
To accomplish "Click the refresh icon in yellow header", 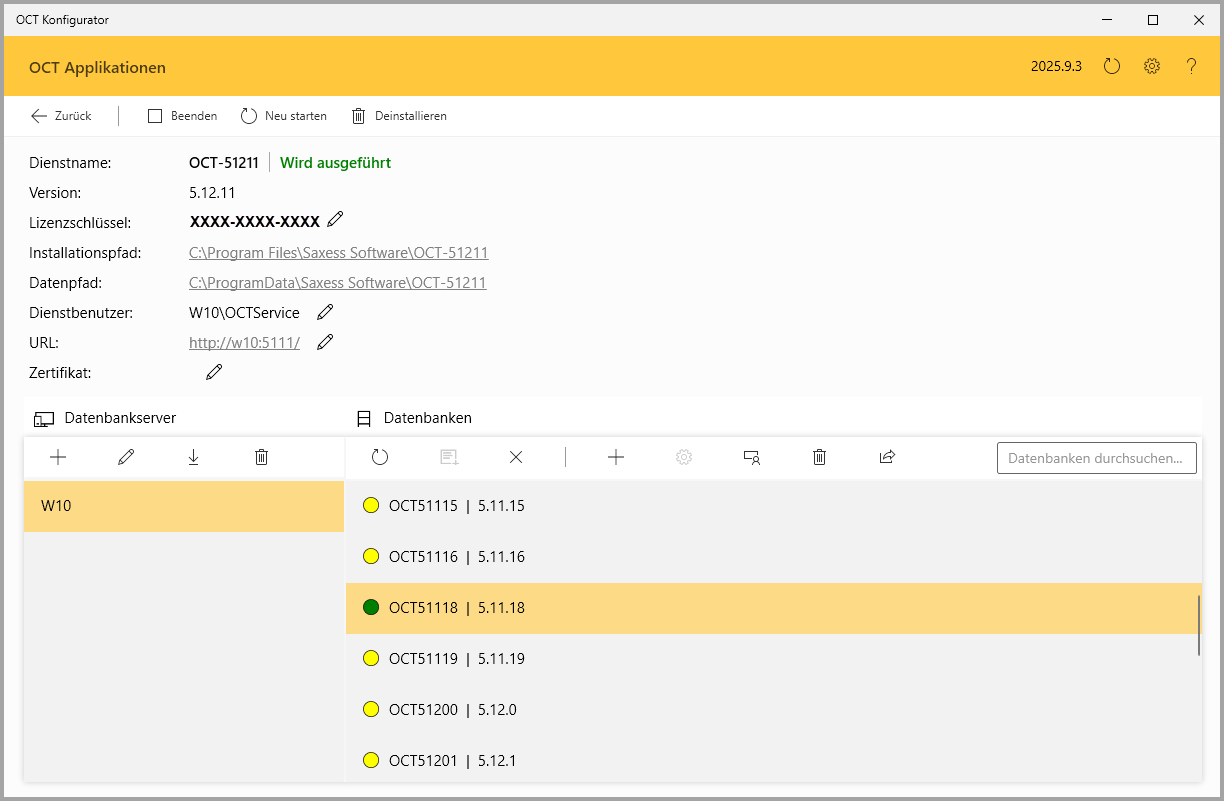I will pos(1112,67).
